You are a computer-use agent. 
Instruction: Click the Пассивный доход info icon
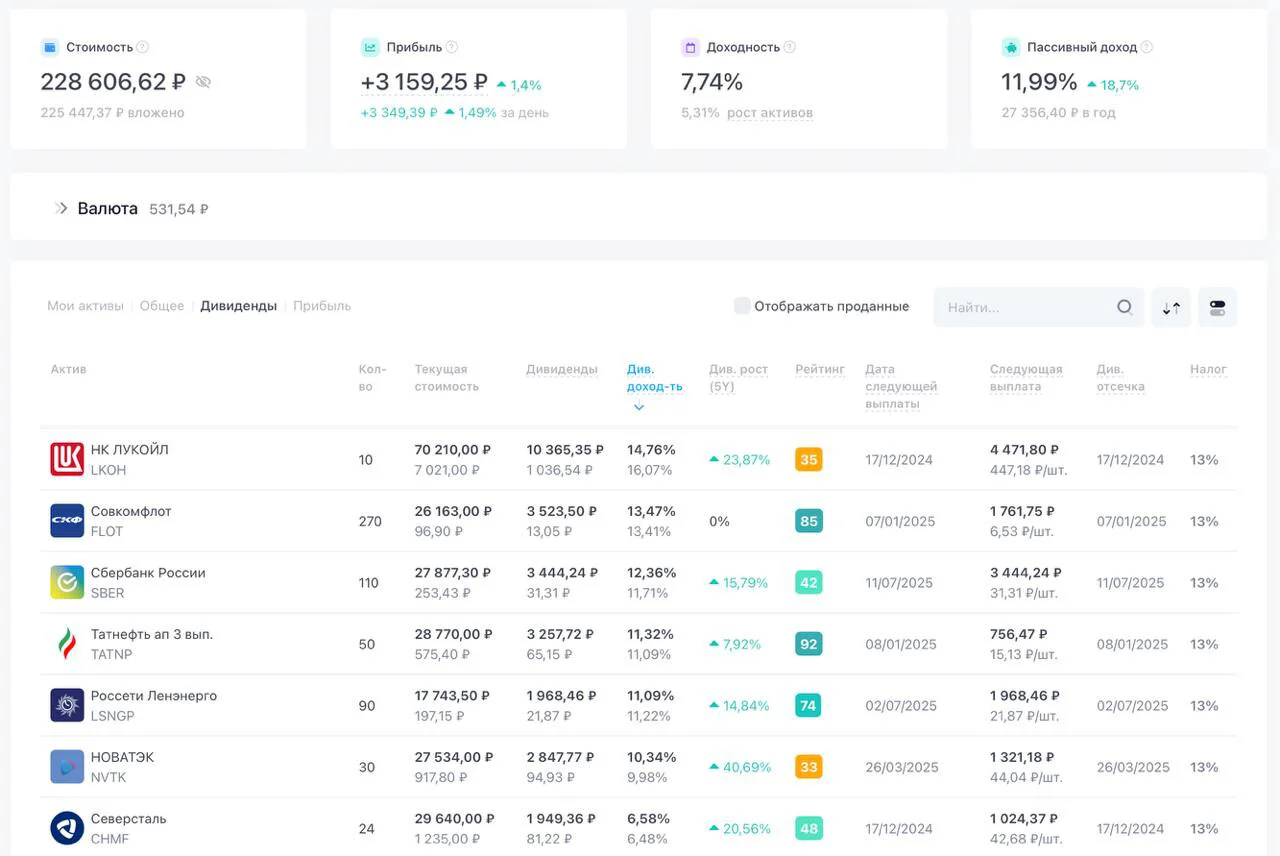click(x=1147, y=47)
